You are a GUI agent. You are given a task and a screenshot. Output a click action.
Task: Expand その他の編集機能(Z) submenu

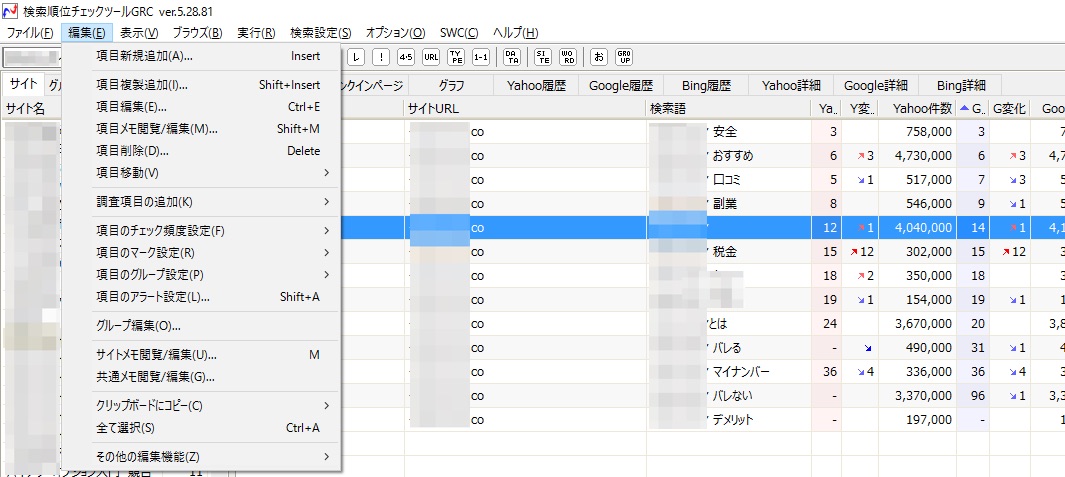(202, 457)
